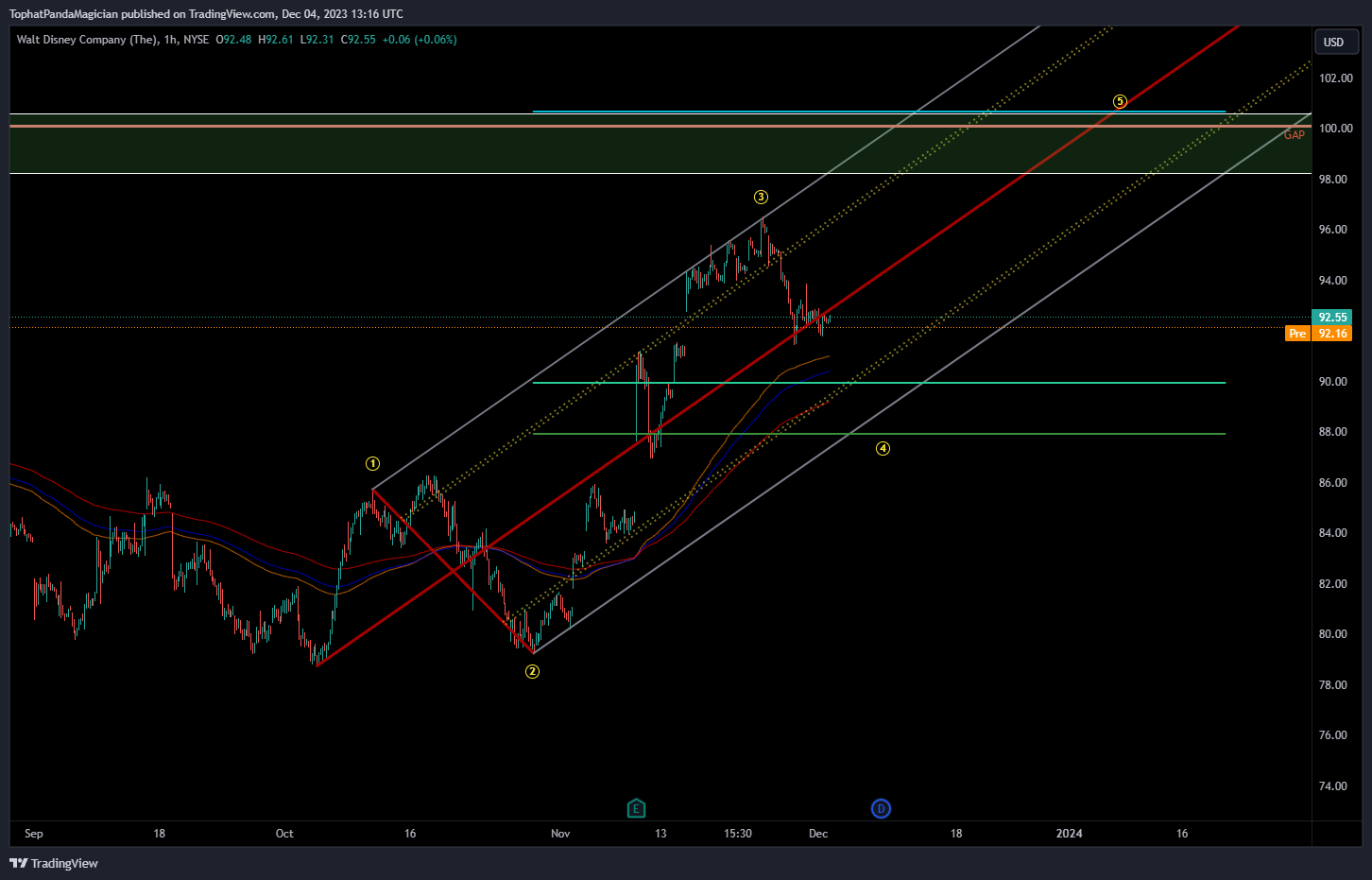Click the Nov label on time axis
Viewport: 1372px width, 880px height.
click(x=560, y=834)
